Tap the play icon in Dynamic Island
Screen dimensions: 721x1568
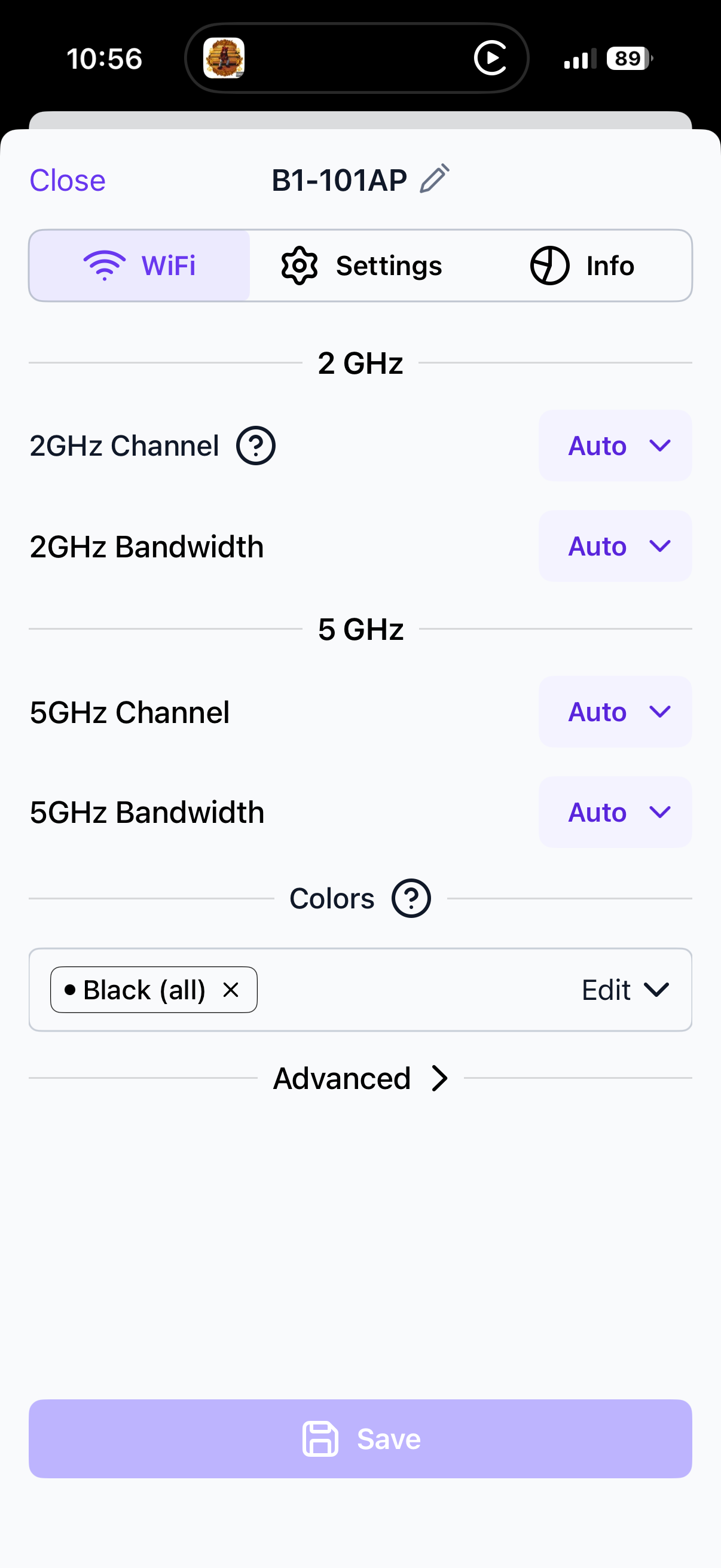pos(490,59)
